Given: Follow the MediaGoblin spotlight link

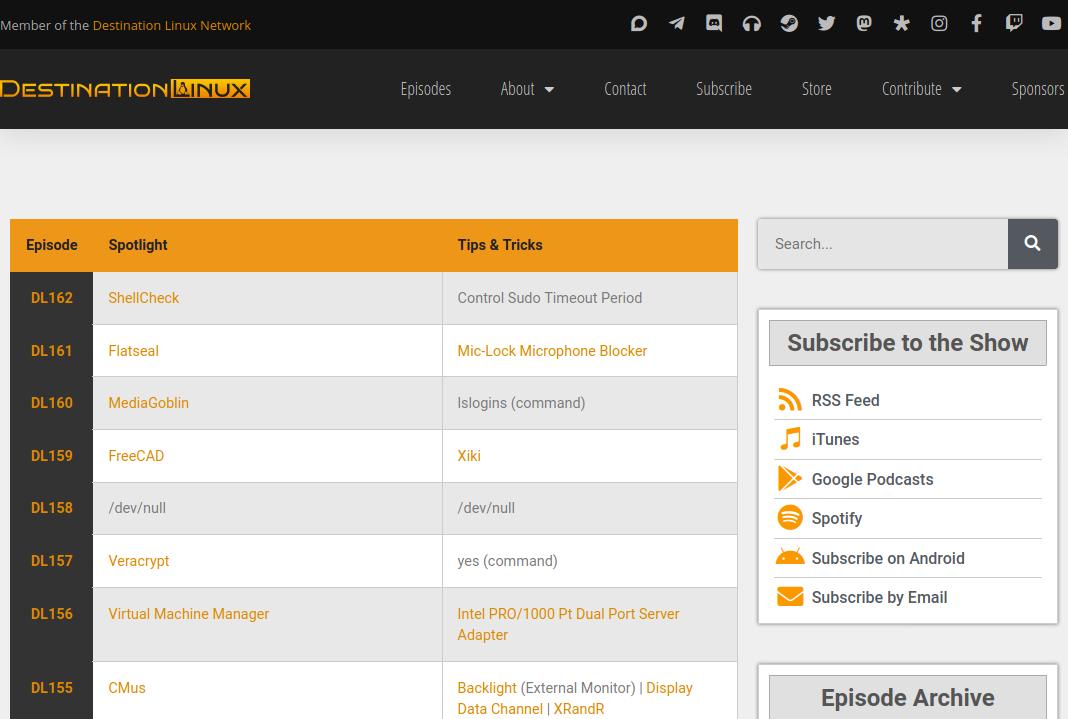Looking at the screenshot, I should tap(148, 402).
